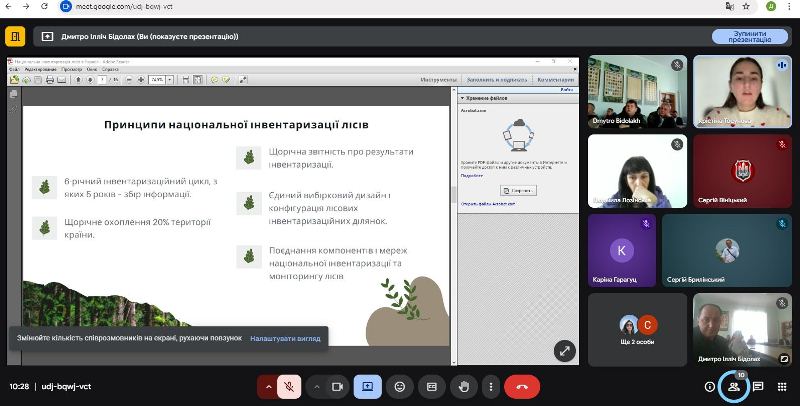Image resolution: width=800 pixels, height=406 pixels.
Task: Expand video settings arrow beside camera
Action: tap(317, 386)
